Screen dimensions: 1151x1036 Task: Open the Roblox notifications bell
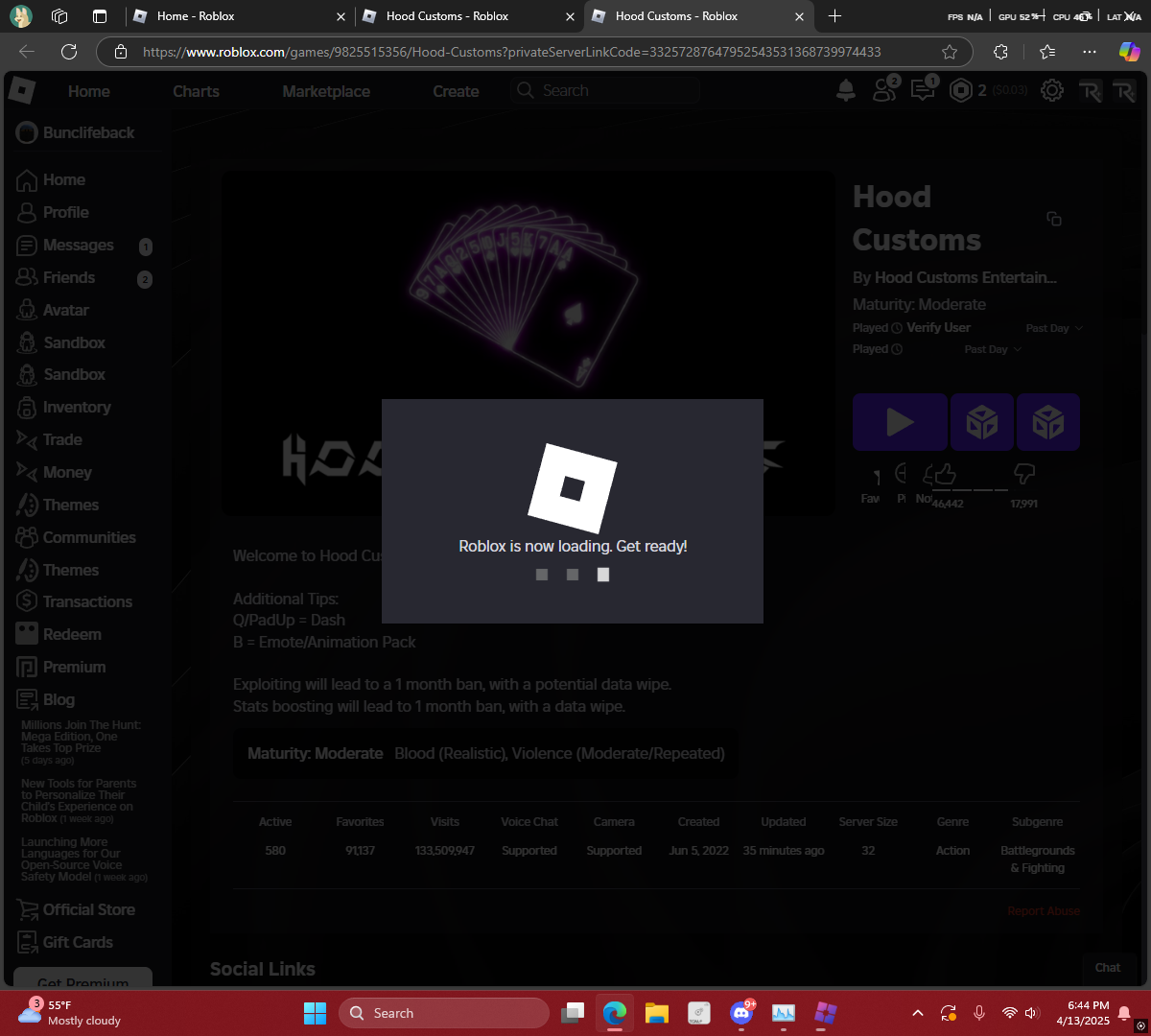846,90
